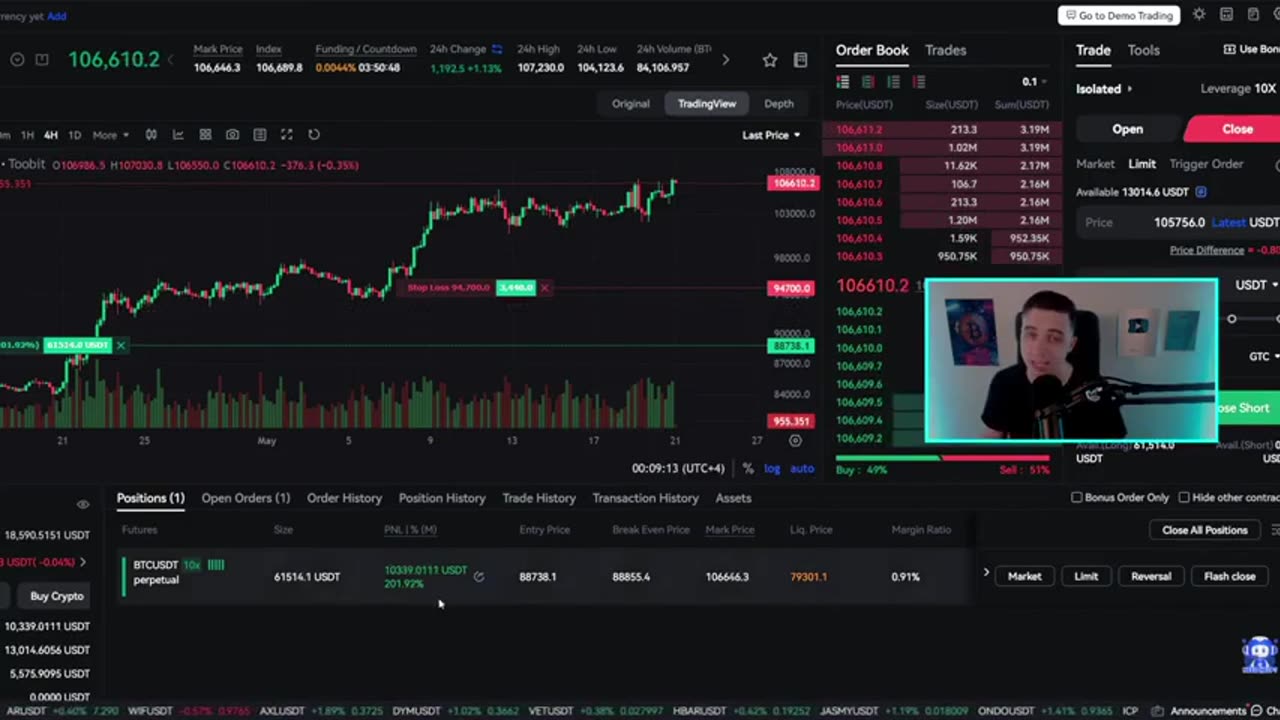The width and height of the screenshot is (1280, 720).
Task: Open the Position History tab
Action: click(x=442, y=498)
